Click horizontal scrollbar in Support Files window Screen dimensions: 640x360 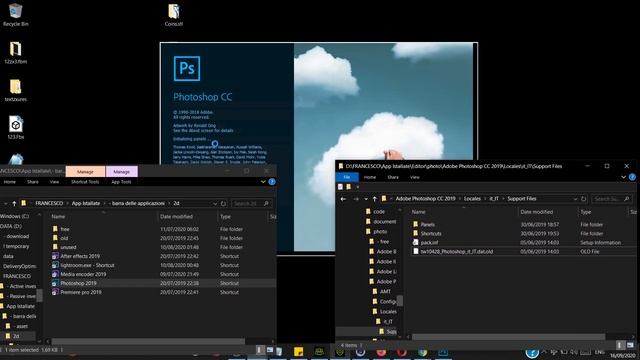(508, 337)
